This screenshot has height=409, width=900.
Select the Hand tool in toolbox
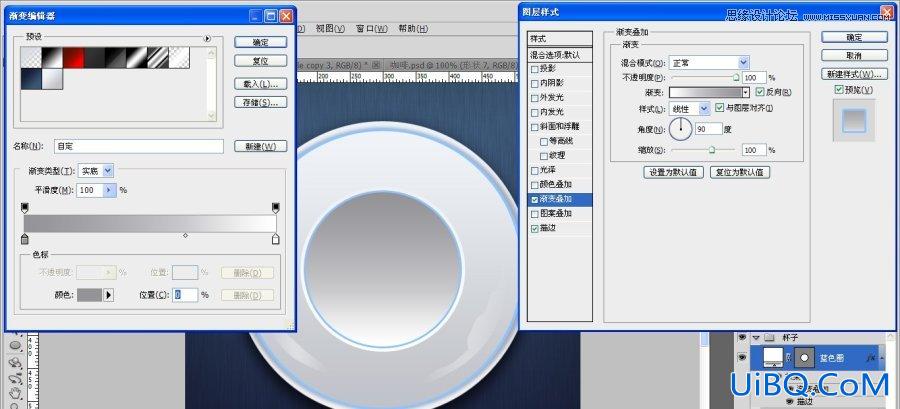click(15, 394)
